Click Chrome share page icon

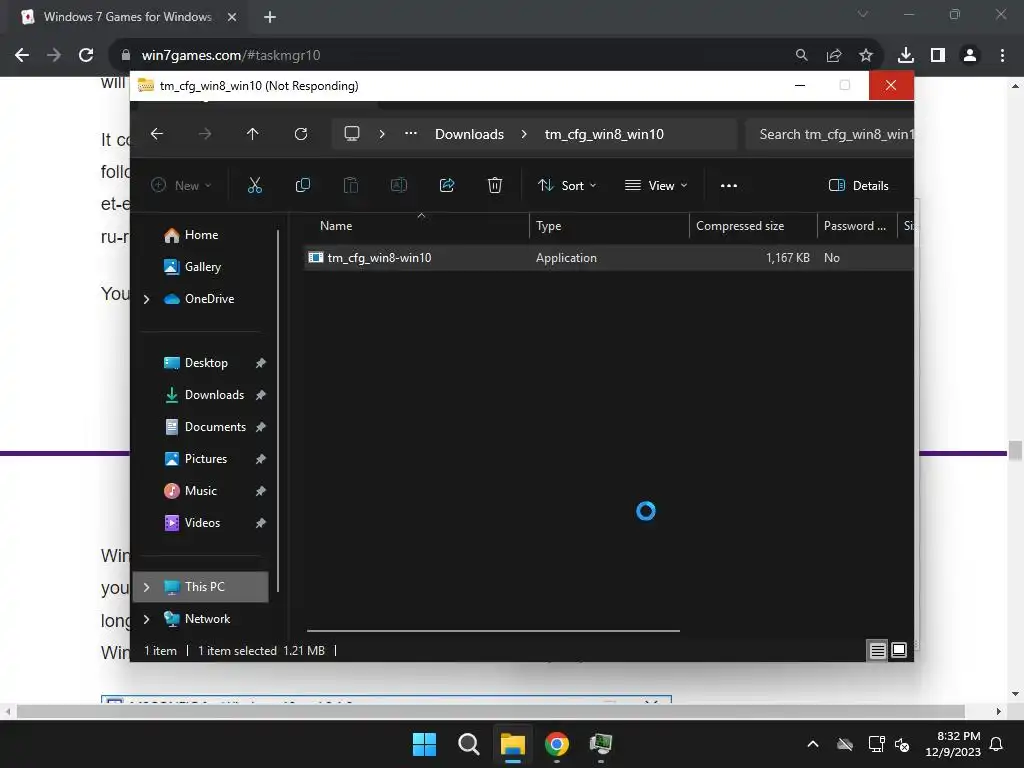(834, 55)
